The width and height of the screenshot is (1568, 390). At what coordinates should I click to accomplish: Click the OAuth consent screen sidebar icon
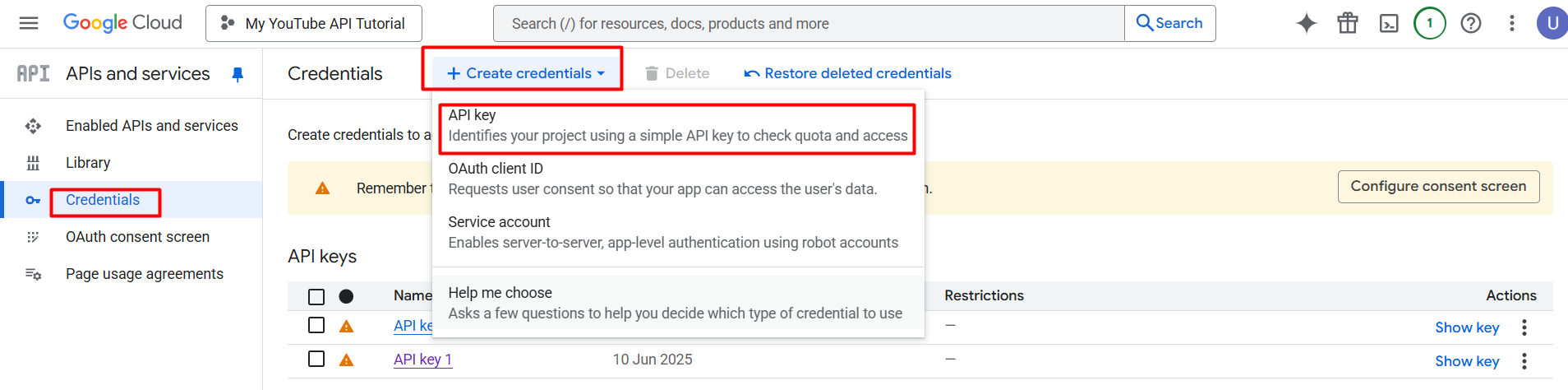33,237
